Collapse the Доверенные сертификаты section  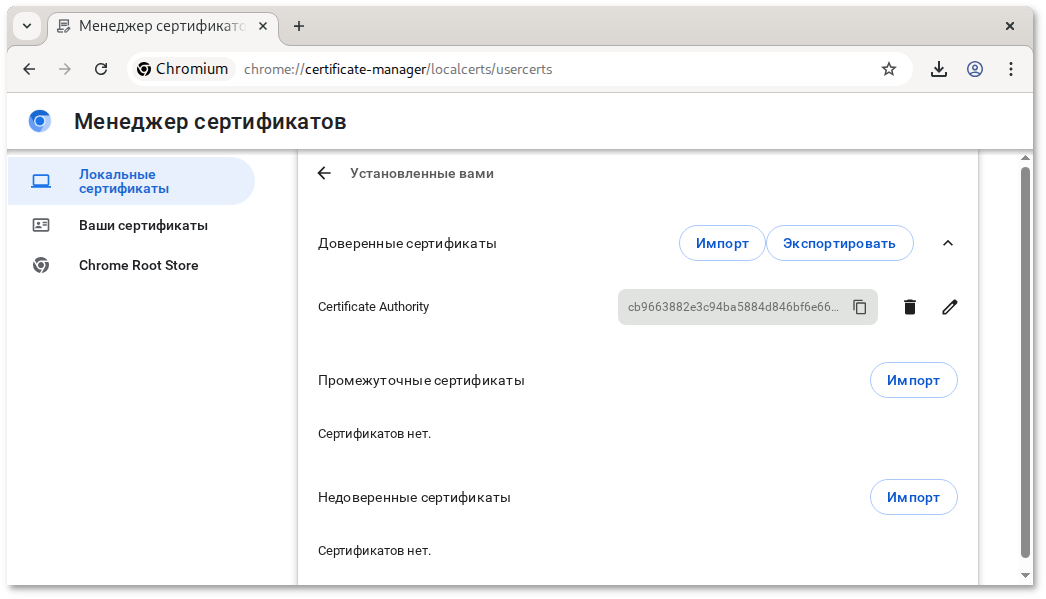coord(947,243)
